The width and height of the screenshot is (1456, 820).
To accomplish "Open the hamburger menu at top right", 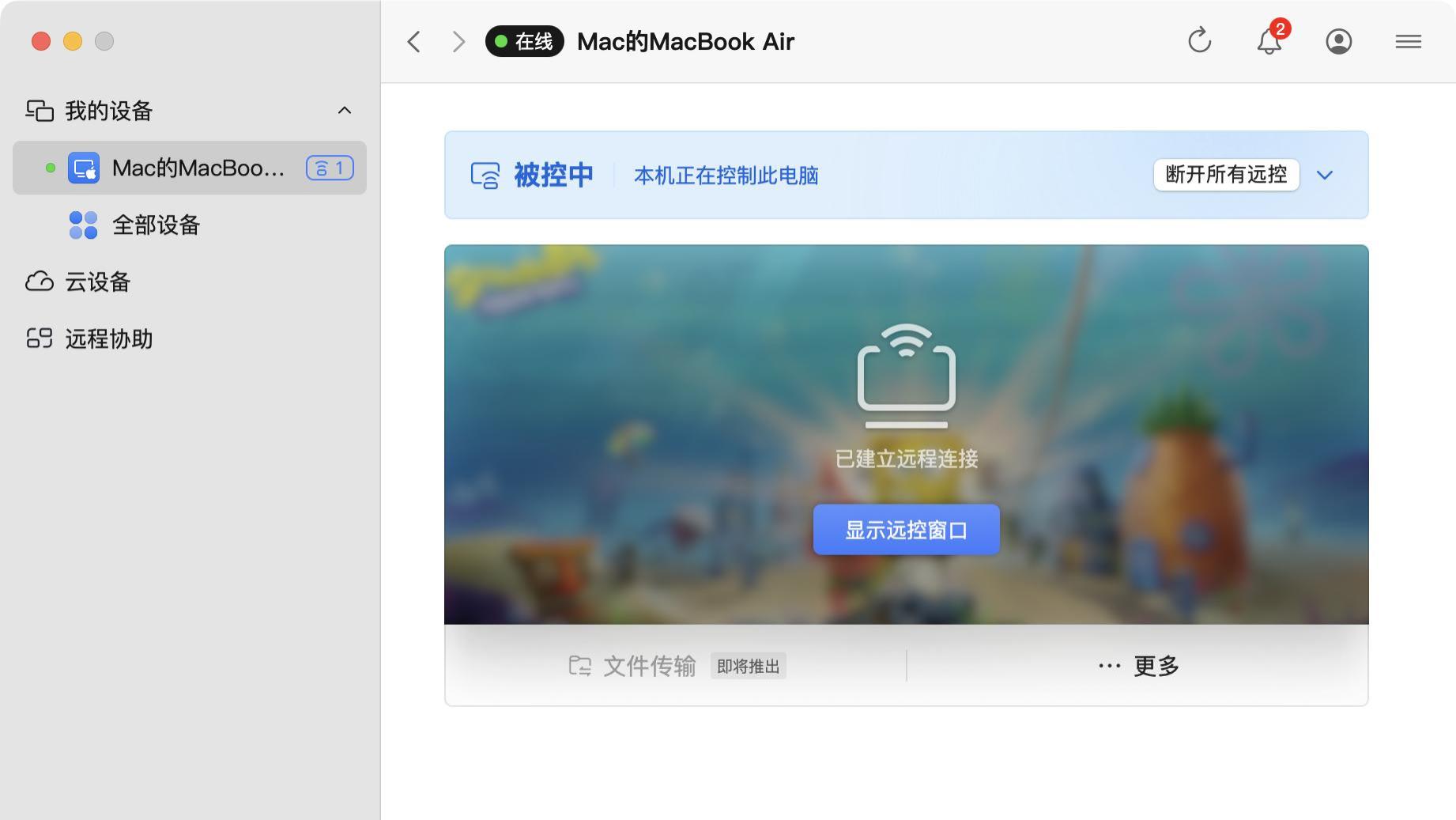I will point(1407,41).
